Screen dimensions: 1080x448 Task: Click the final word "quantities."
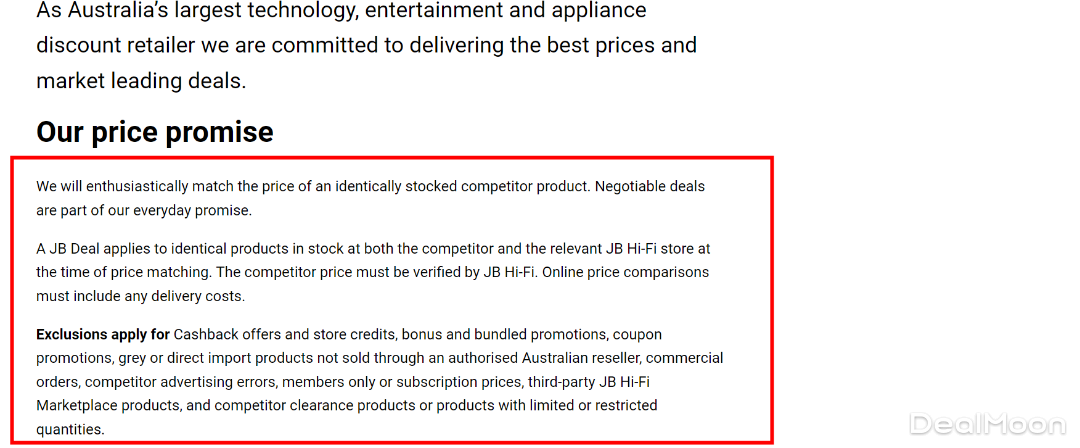click(70, 429)
